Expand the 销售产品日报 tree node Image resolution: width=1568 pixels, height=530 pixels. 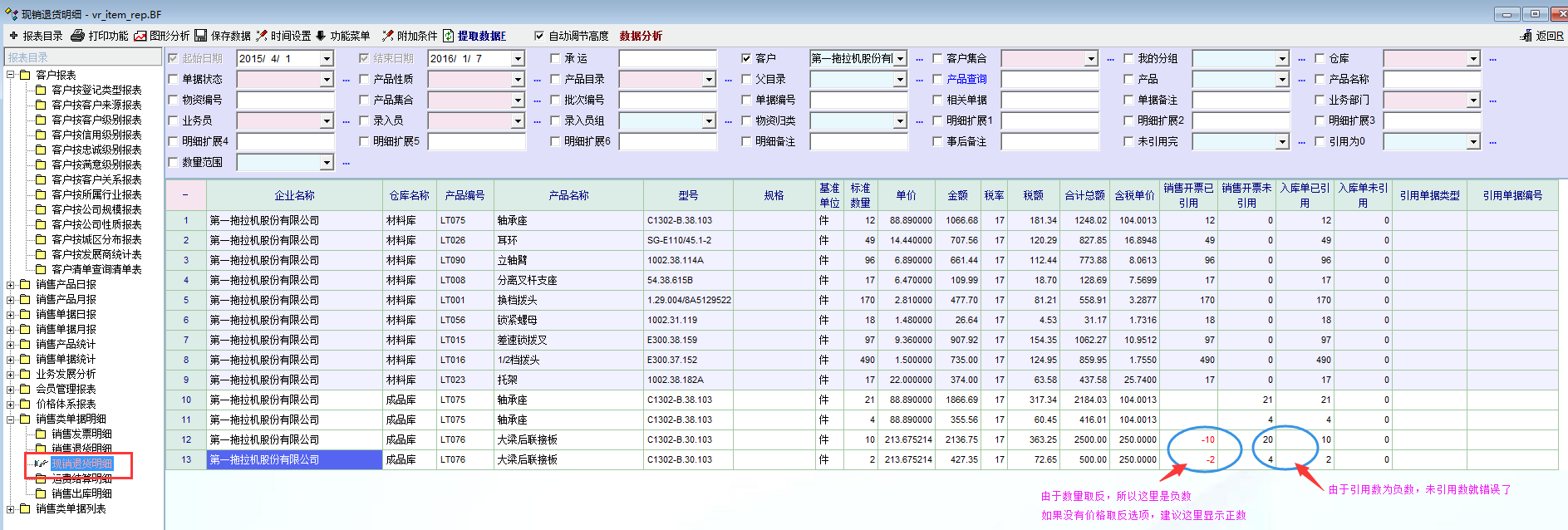click(11, 284)
